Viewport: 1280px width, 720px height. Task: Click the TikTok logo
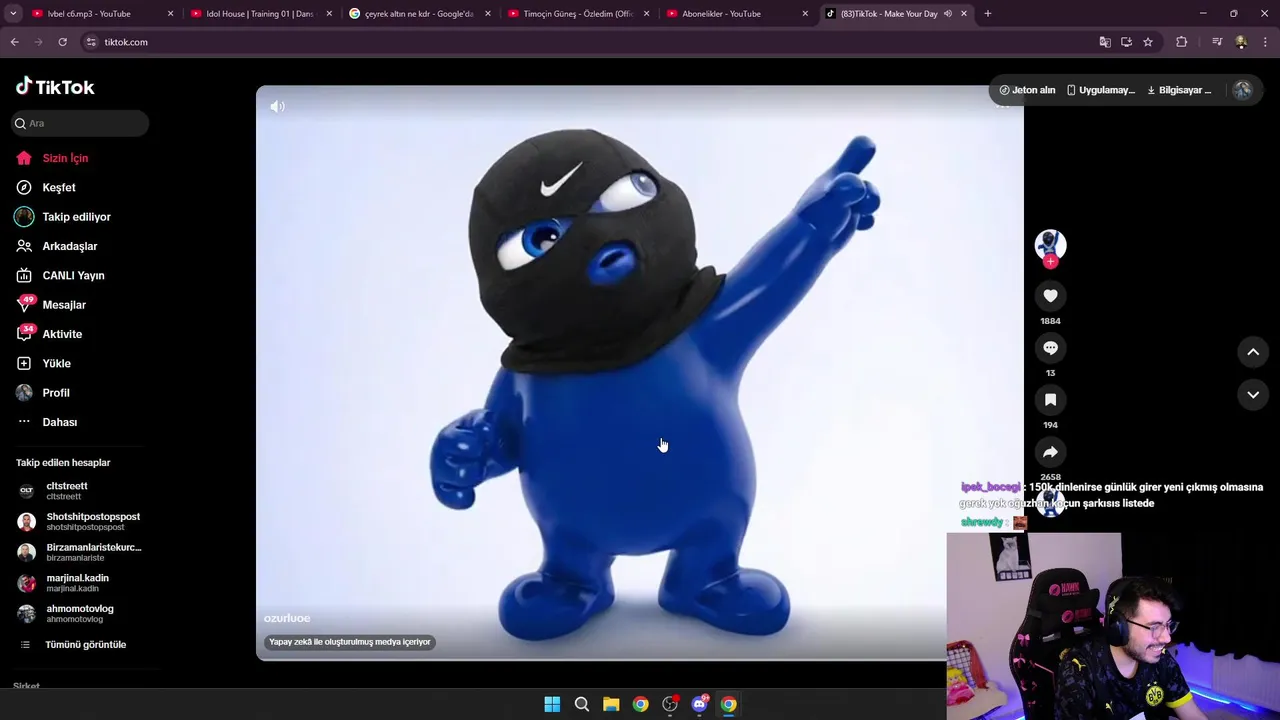pyautogui.click(x=55, y=87)
